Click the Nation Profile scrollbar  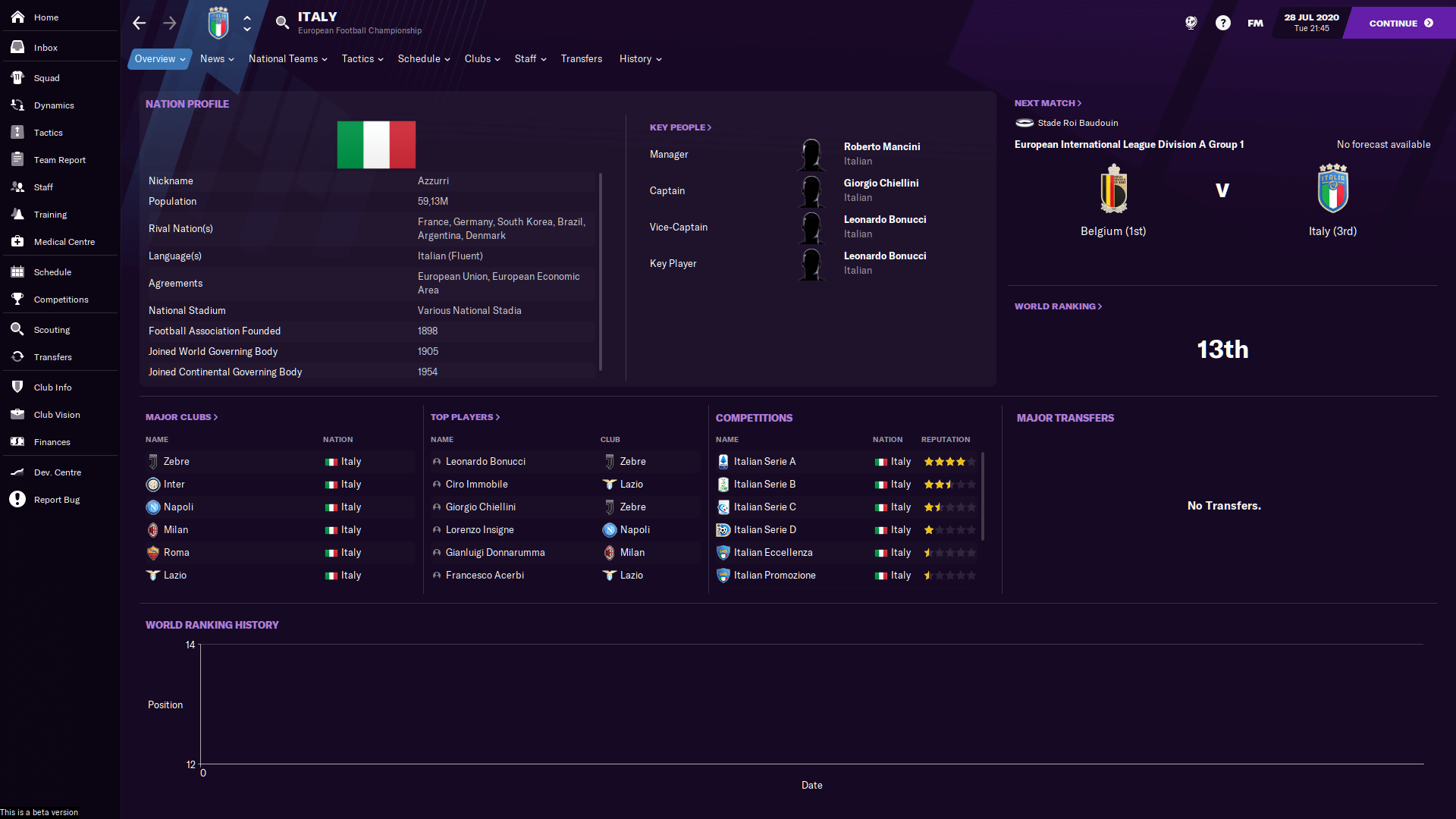(601, 271)
